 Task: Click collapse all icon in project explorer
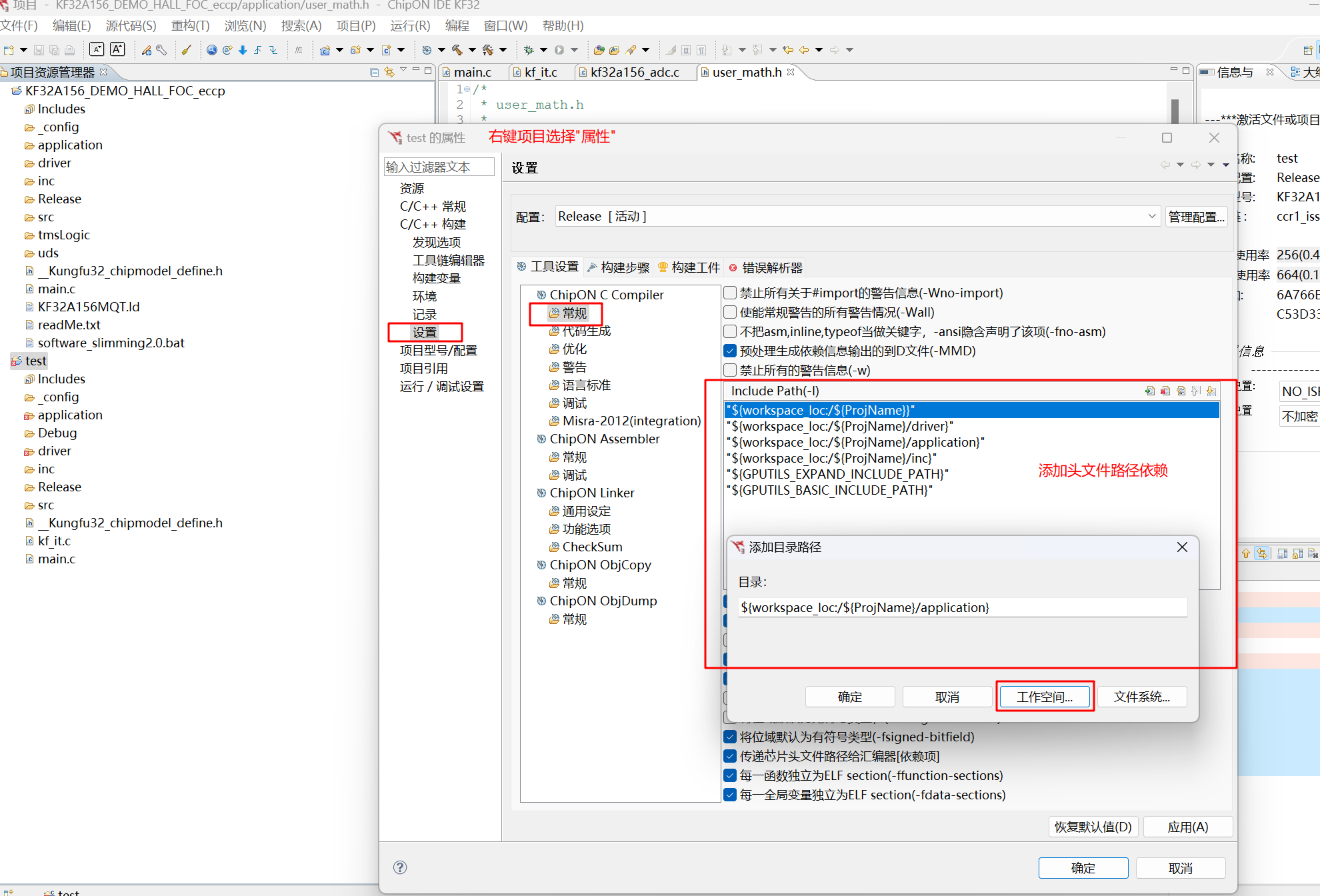tap(374, 72)
